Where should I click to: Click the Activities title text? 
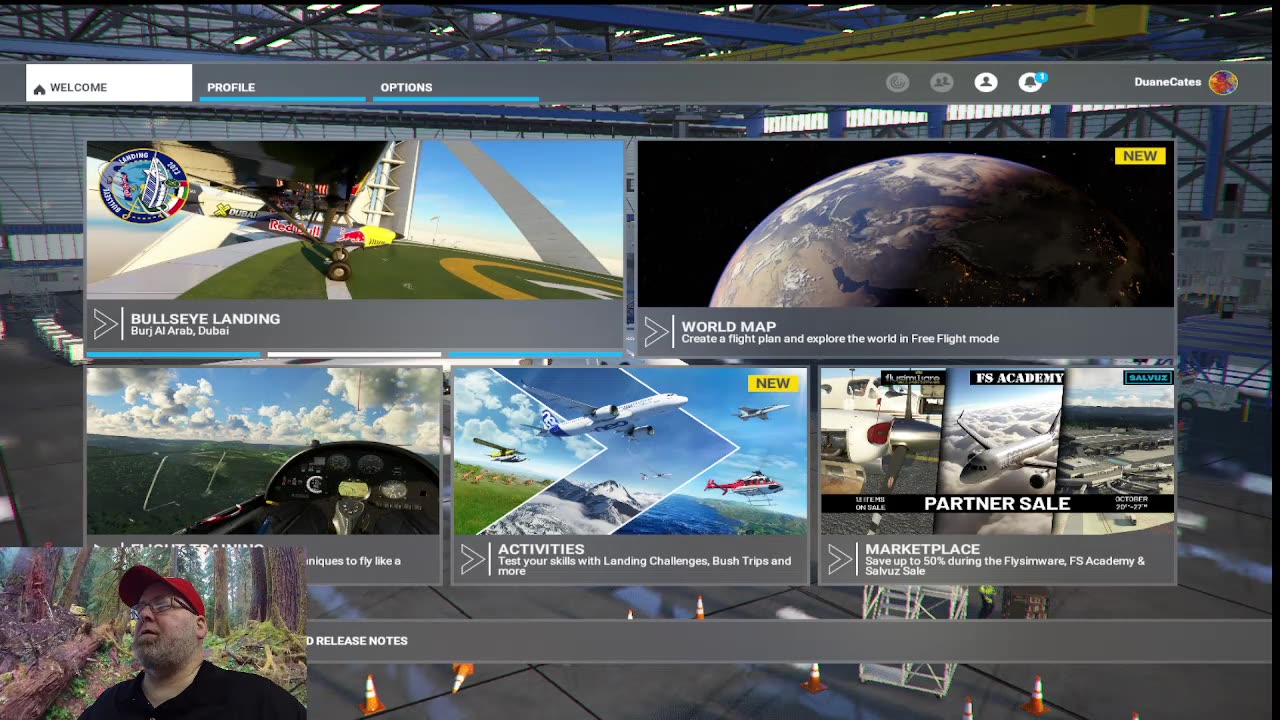[541, 549]
